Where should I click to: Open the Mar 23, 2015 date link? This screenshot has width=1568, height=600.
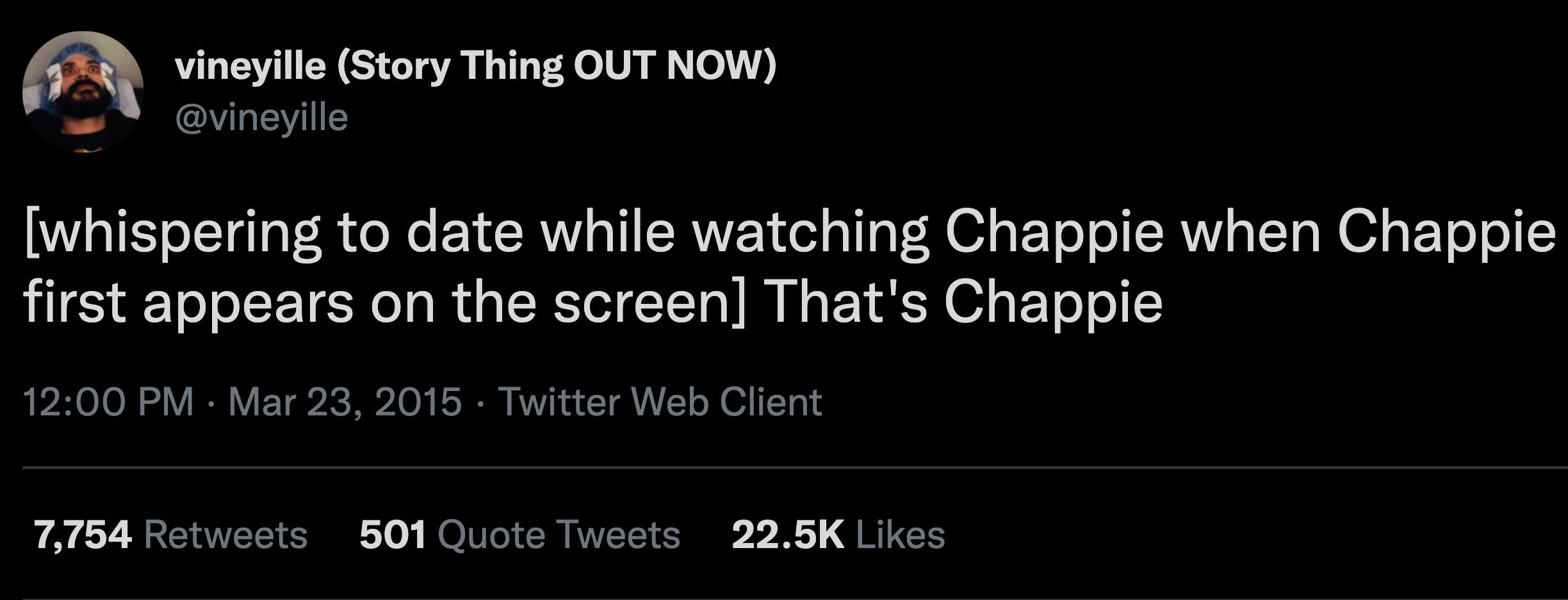pos(345,402)
